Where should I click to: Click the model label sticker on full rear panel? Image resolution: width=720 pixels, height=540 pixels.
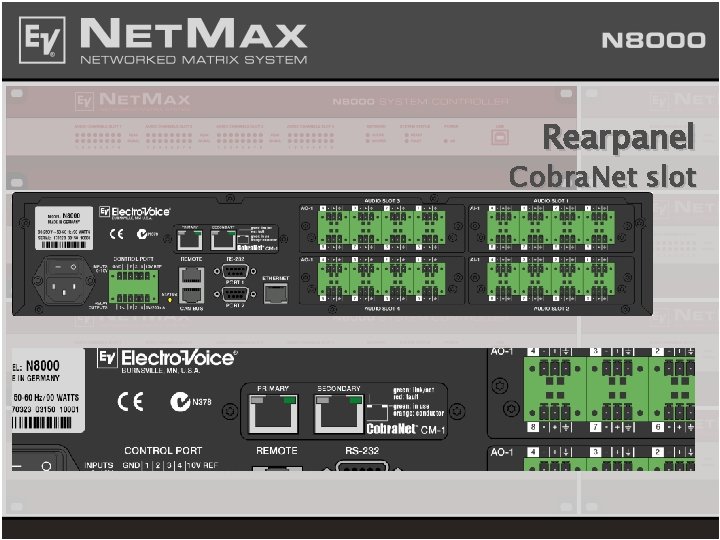[x=64, y=228]
